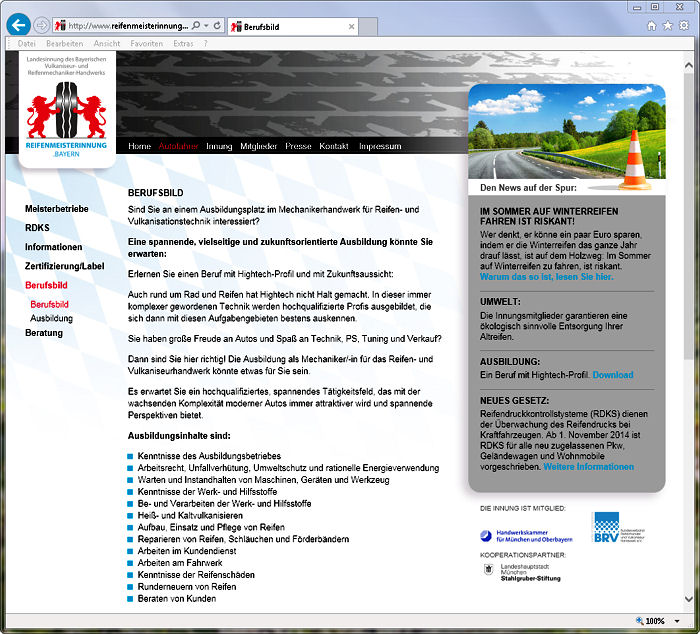
Task: Open the Ansicht menu
Action: [107, 44]
